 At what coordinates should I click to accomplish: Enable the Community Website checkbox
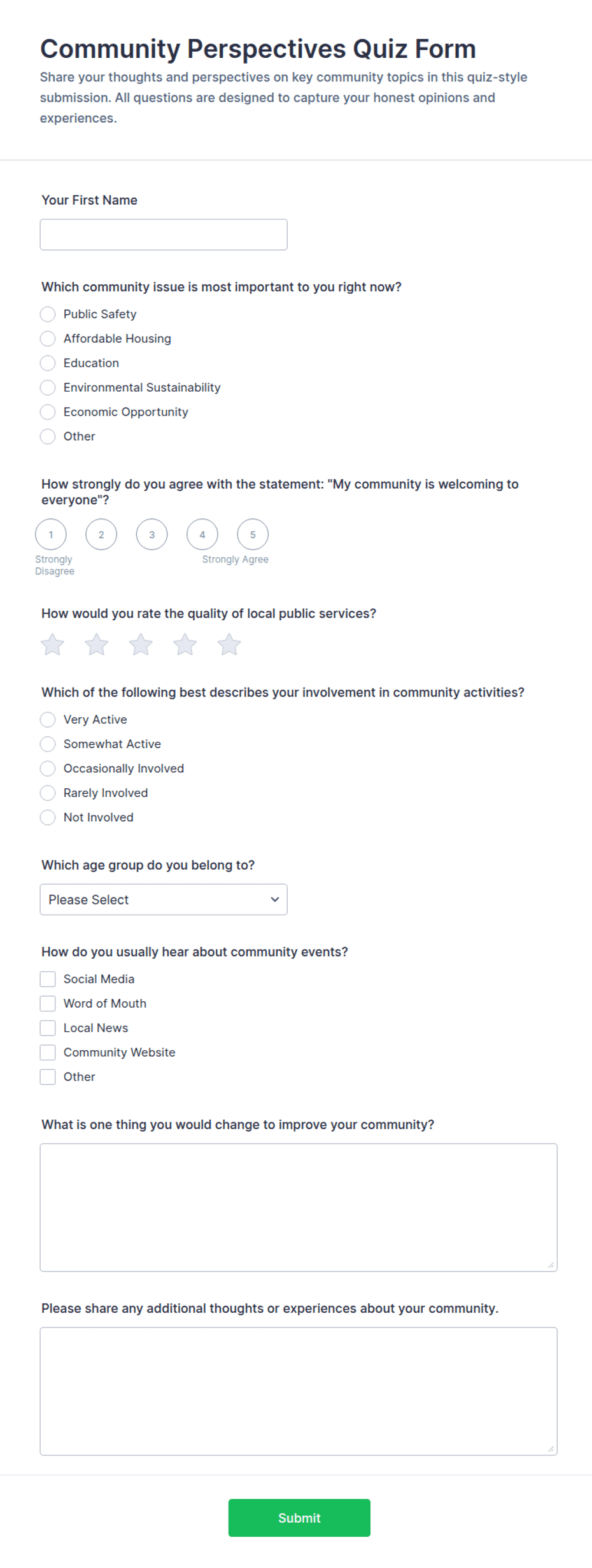(48, 1052)
